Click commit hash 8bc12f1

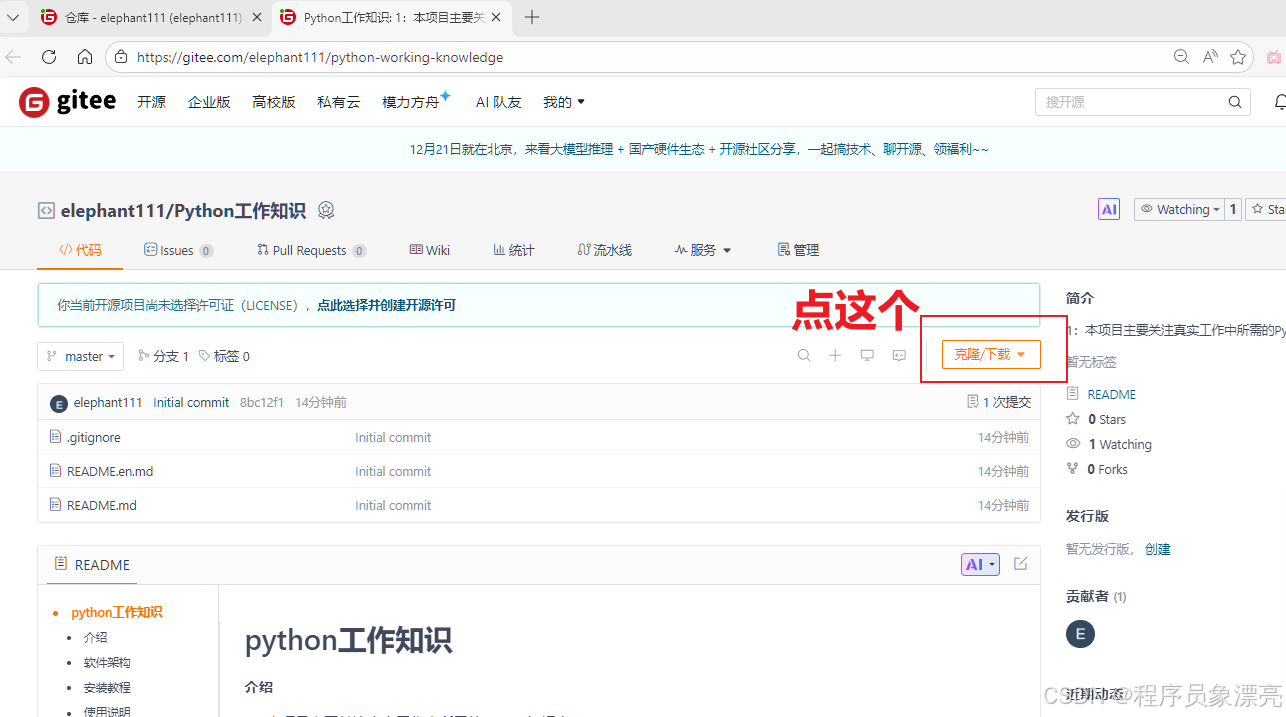click(262, 402)
